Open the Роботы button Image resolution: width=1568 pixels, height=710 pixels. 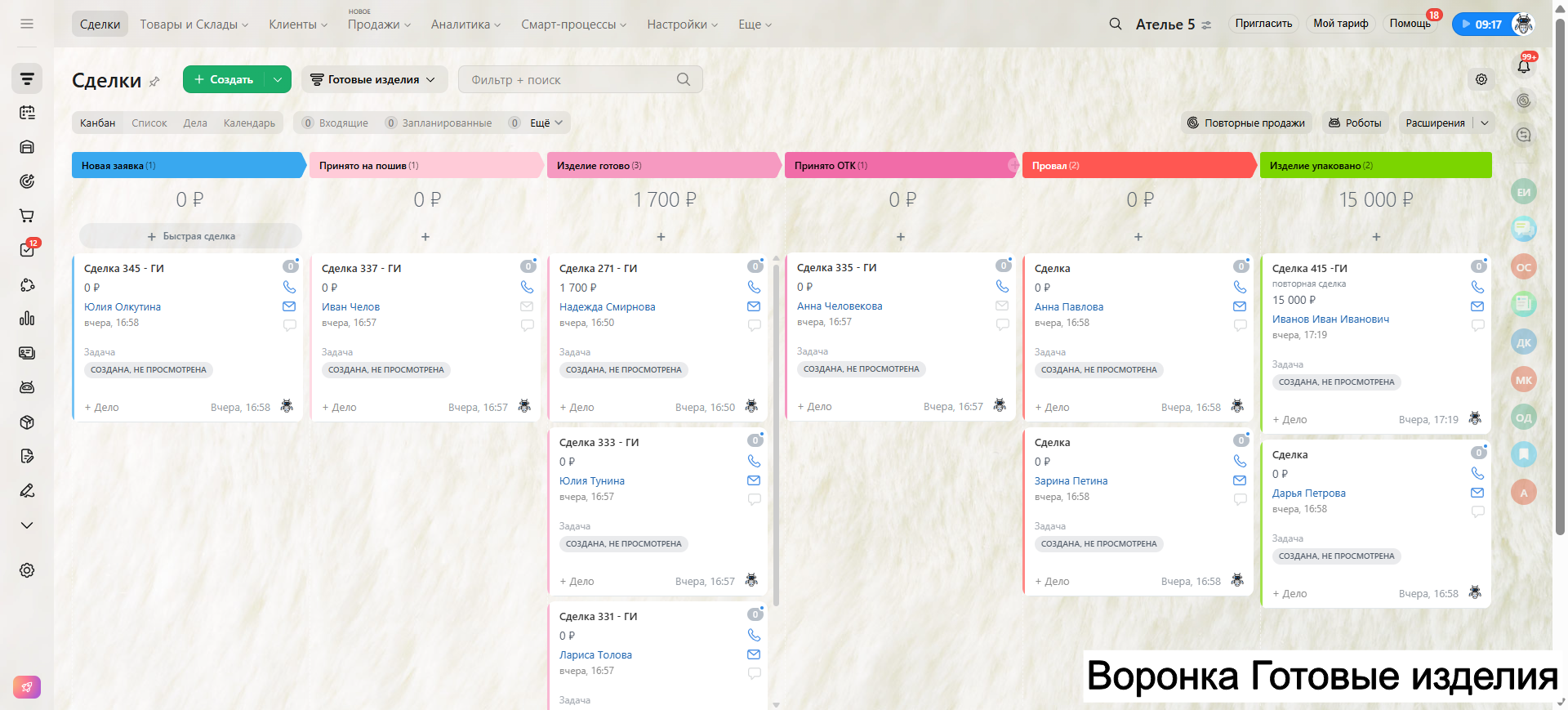point(1355,123)
